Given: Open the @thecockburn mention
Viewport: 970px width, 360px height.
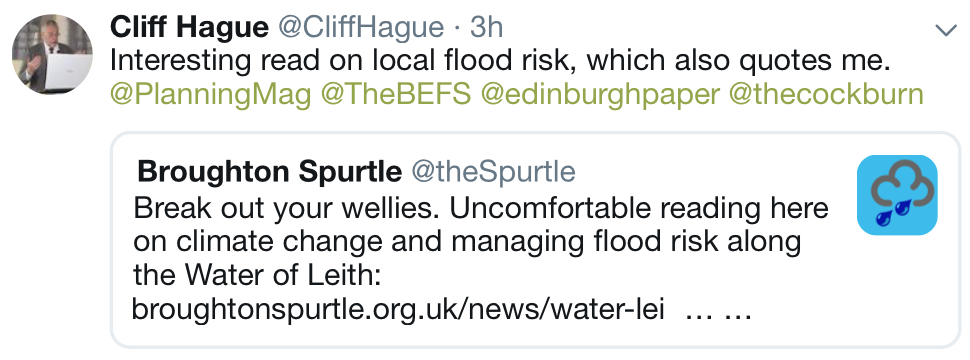Looking at the screenshot, I should [x=826, y=95].
